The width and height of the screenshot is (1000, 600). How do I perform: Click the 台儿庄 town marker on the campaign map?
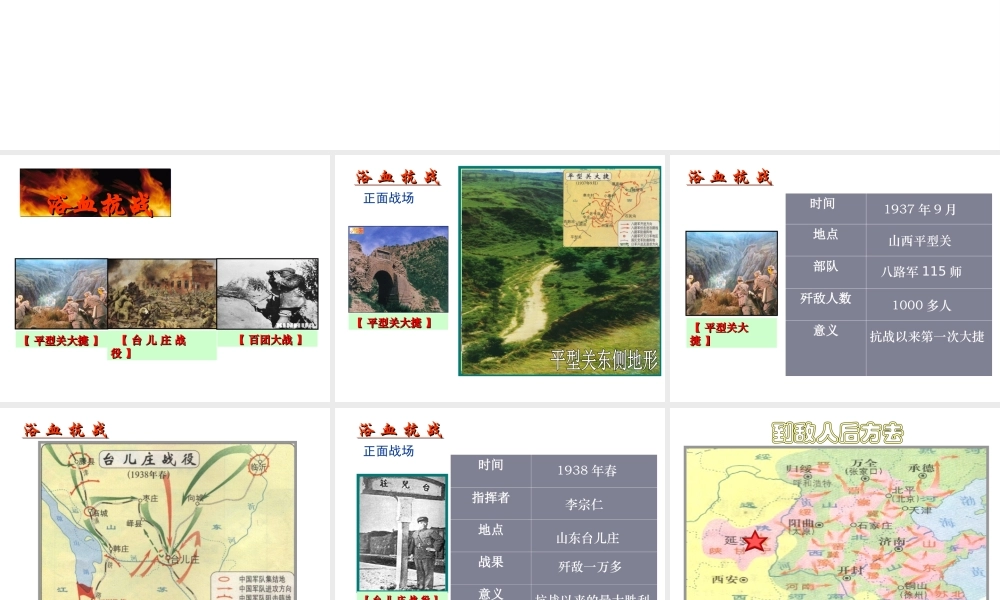pos(170,559)
